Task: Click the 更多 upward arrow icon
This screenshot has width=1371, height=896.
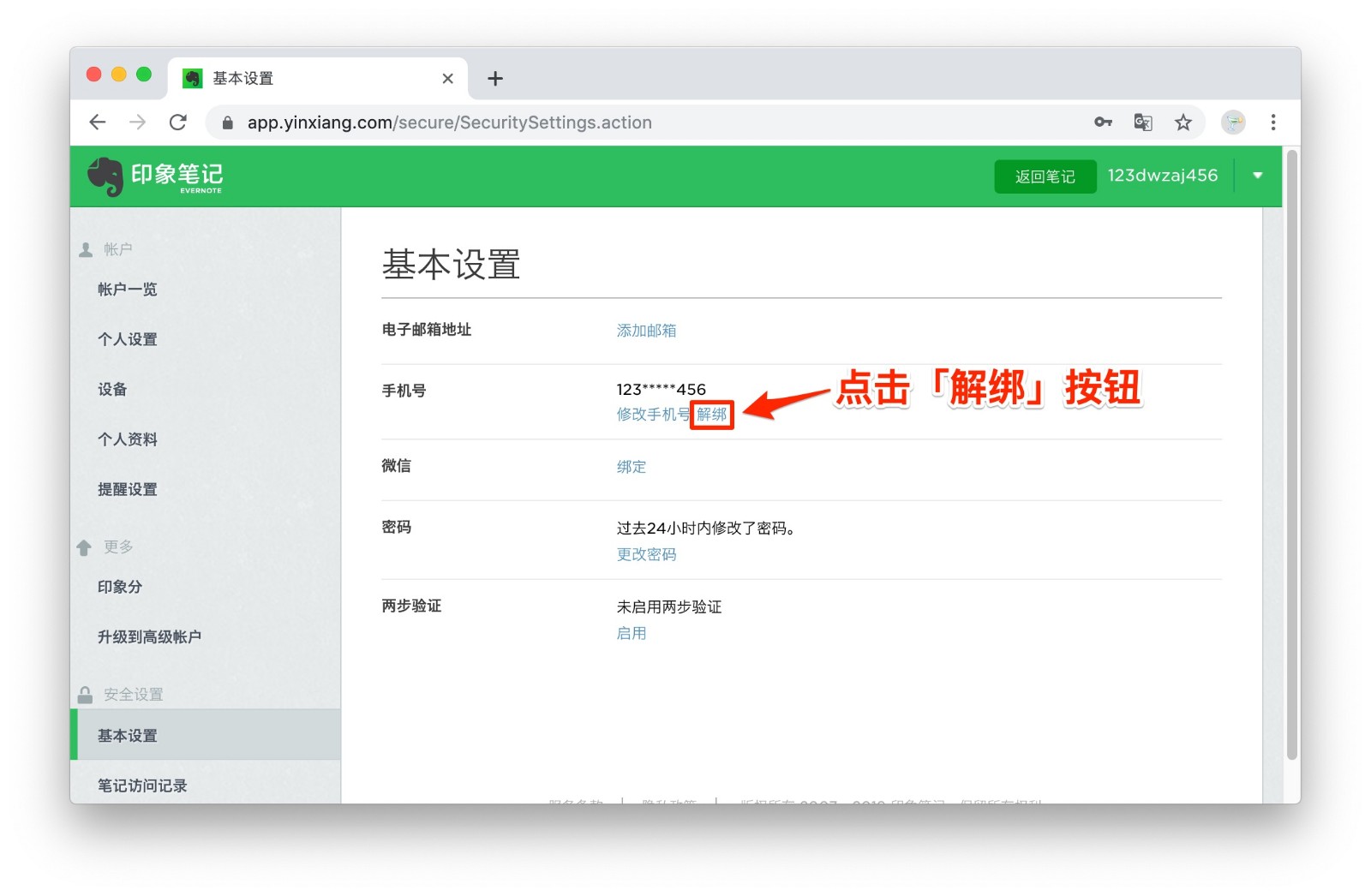Action: coord(84,547)
